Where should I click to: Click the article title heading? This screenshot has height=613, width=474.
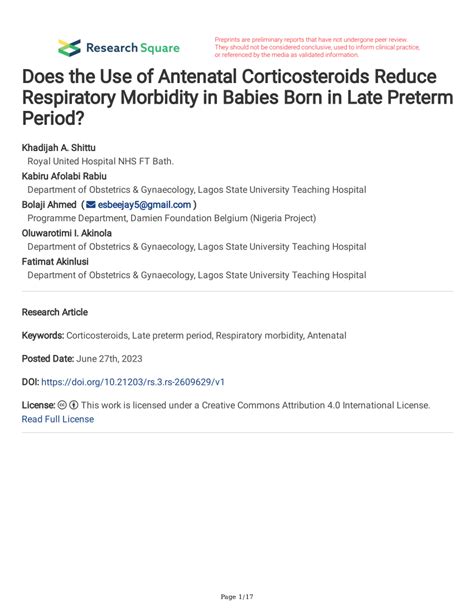pyautogui.click(x=237, y=97)
